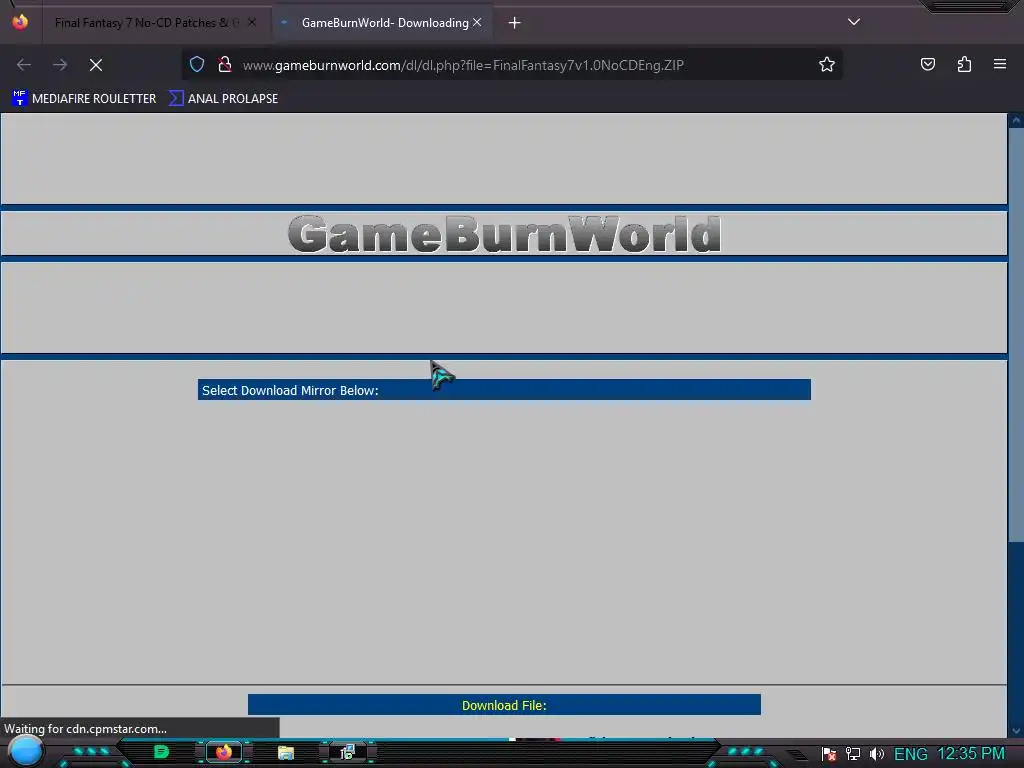Screen dimensions: 1024x768
Task: Close the GameBurnWorld Downloading tab
Action: click(477, 22)
